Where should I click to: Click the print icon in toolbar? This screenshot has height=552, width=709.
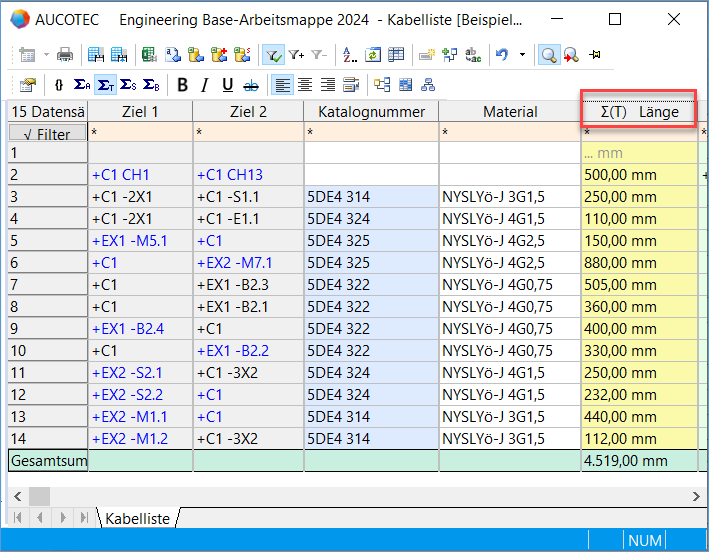coord(65,55)
